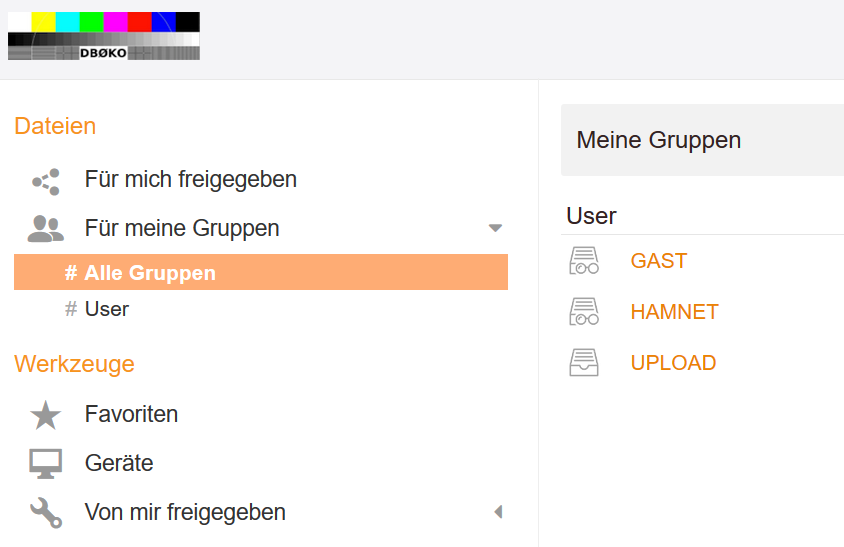Screen dimensions: 844x547
Task: Select the User group entry in sidebar
Action: [106, 309]
